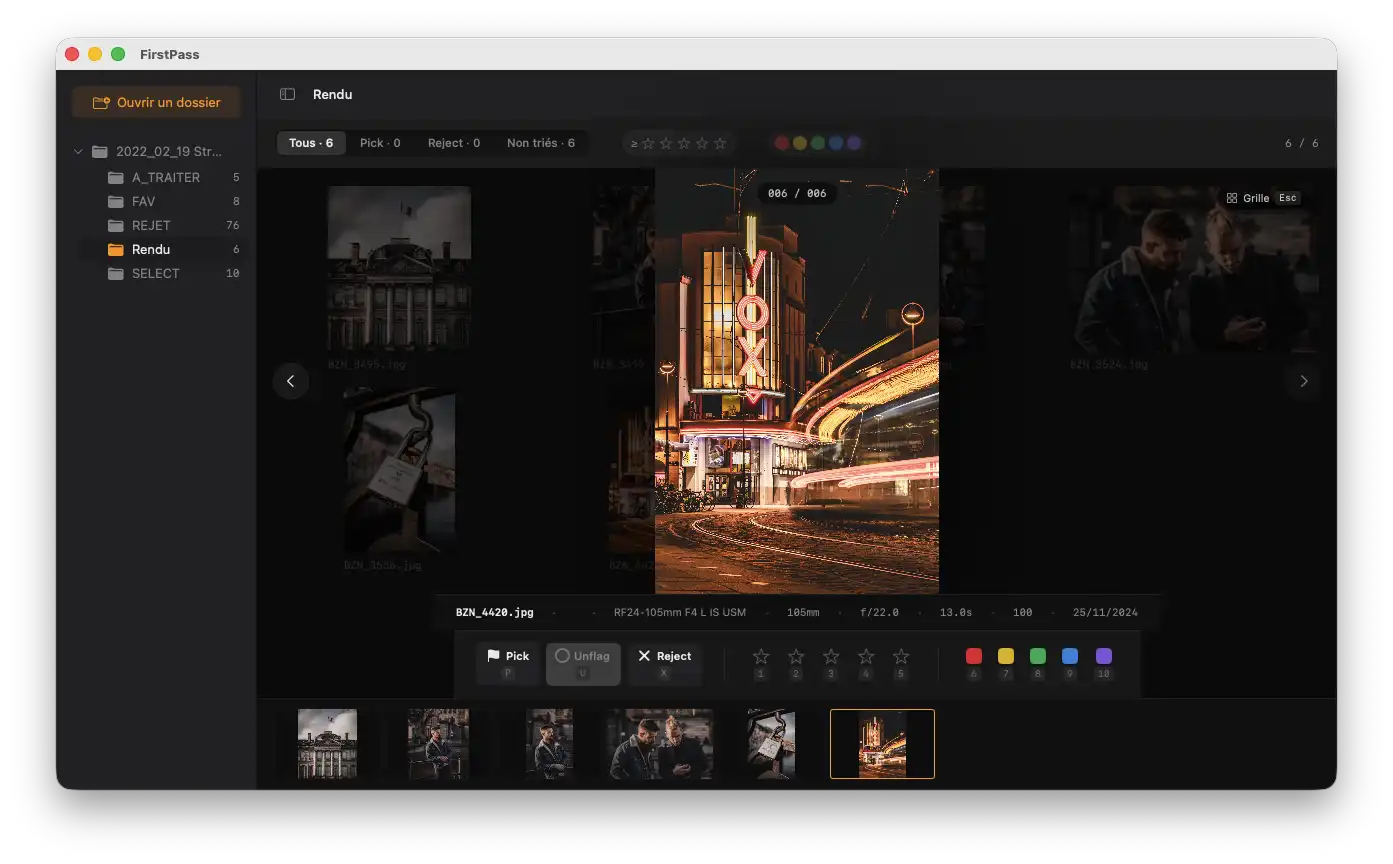This screenshot has height=864, width=1393.
Task: Return to grid view with Grille button
Action: coord(1263,198)
